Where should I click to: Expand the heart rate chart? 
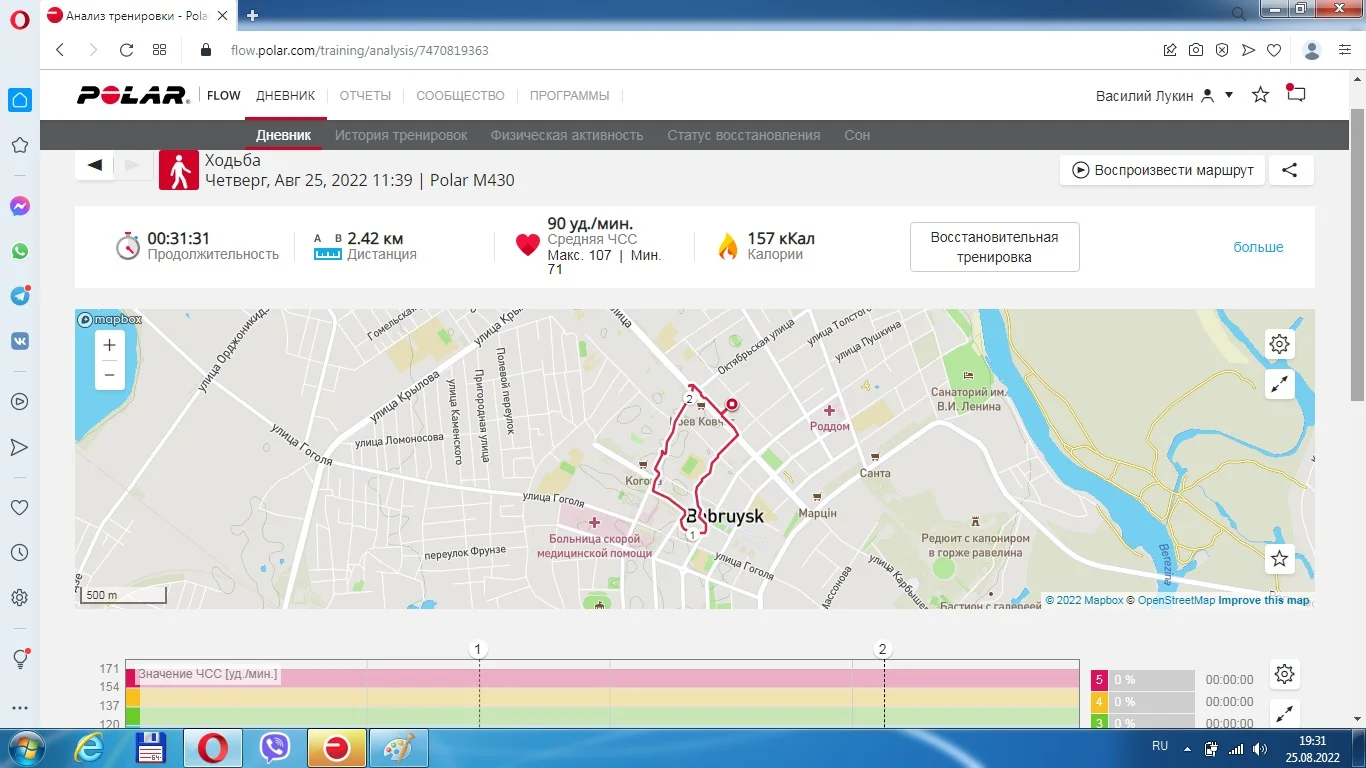[x=1285, y=713]
